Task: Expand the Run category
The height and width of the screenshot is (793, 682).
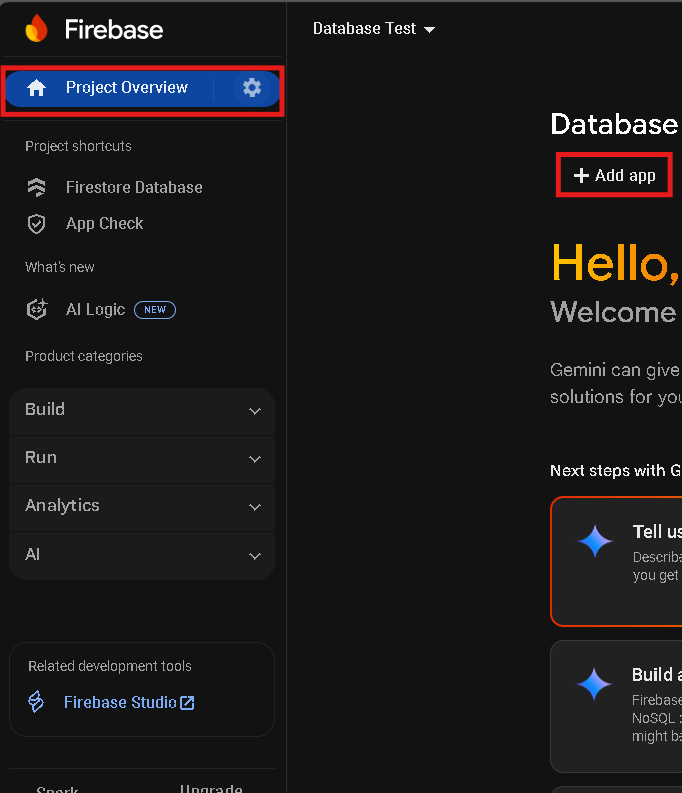Action: pyautogui.click(x=142, y=458)
